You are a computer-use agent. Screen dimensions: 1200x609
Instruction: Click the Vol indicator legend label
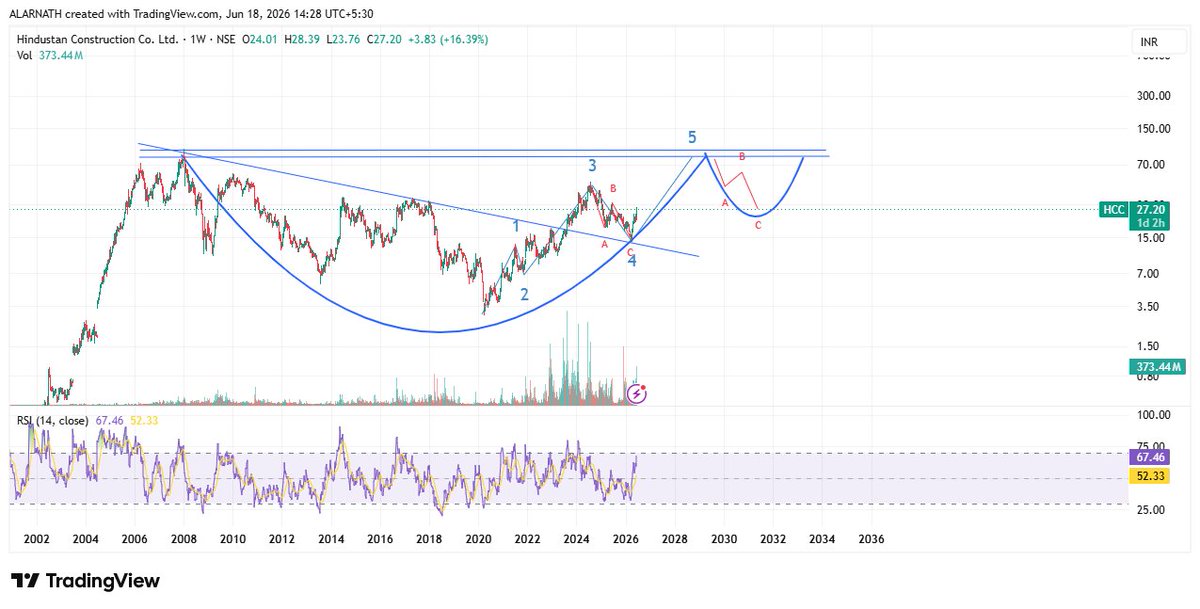pos(24,54)
